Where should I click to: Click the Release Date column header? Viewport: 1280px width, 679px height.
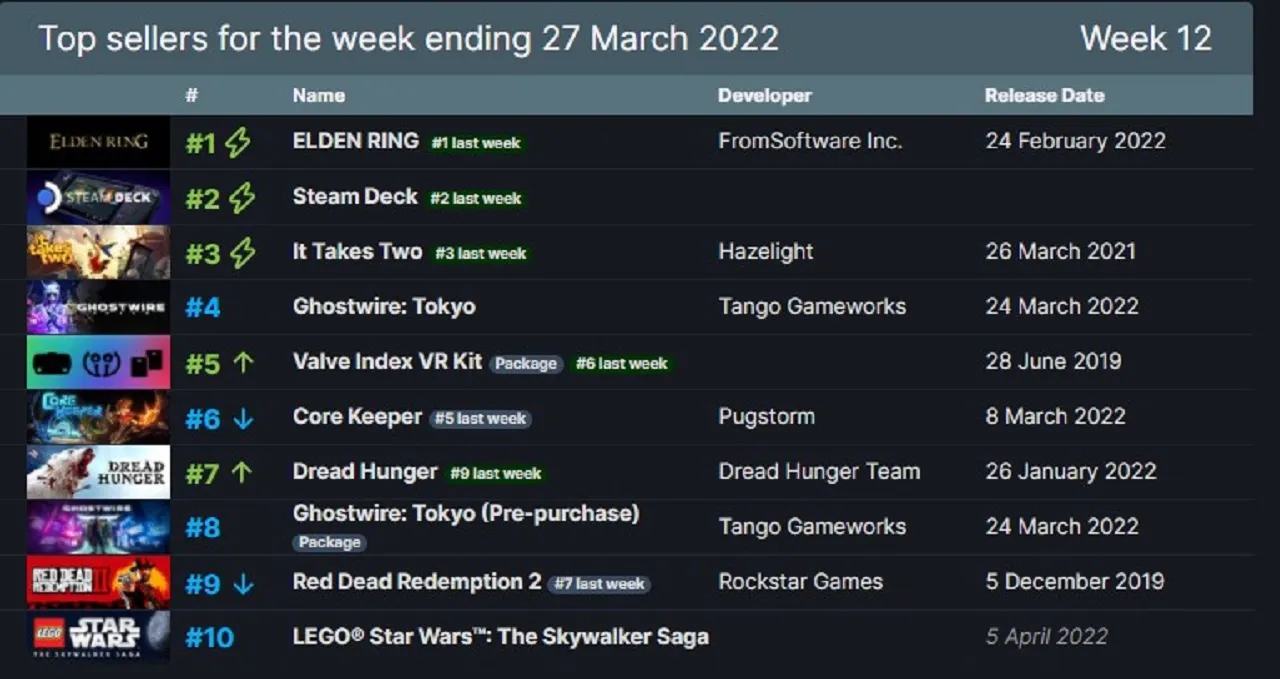point(1044,96)
